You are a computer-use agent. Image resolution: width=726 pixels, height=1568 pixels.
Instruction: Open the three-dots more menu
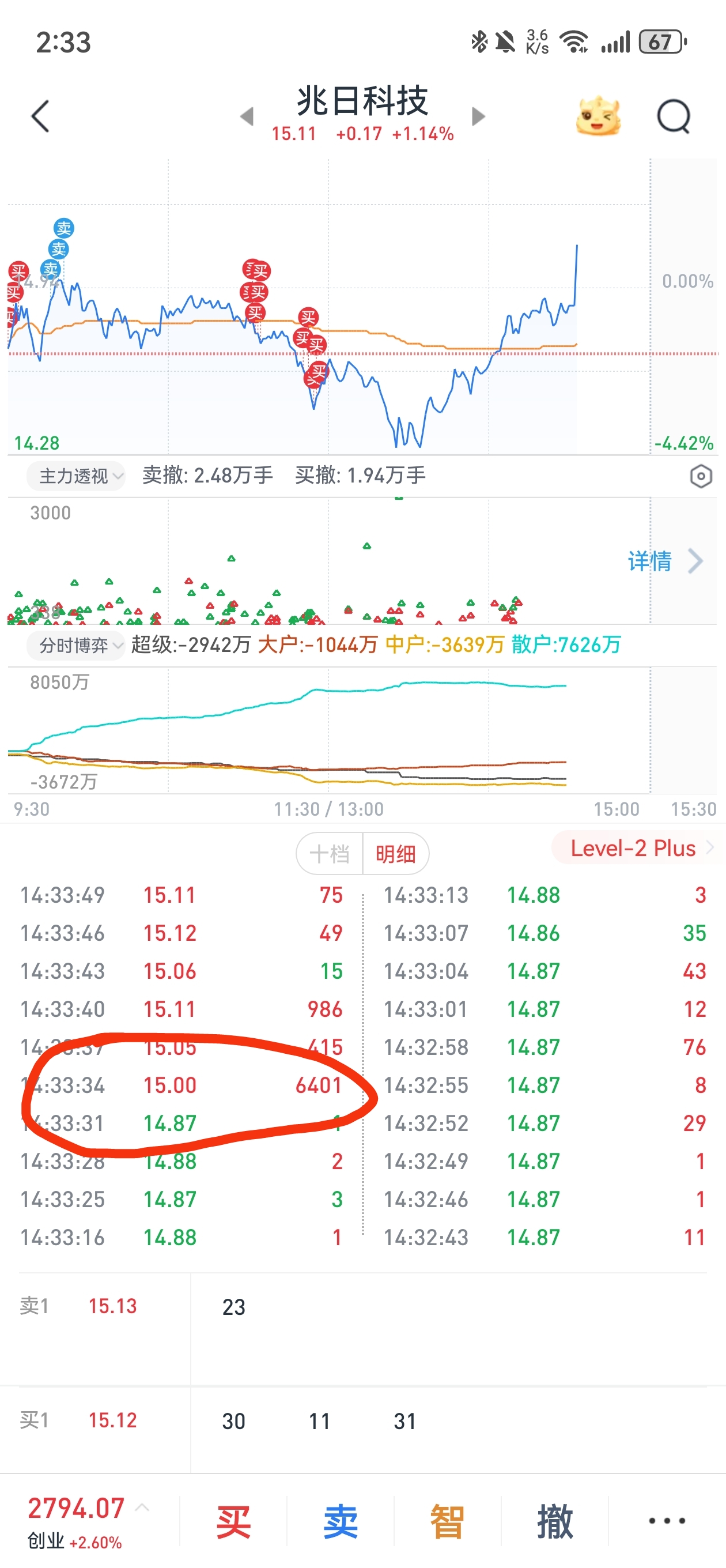pos(667,1521)
